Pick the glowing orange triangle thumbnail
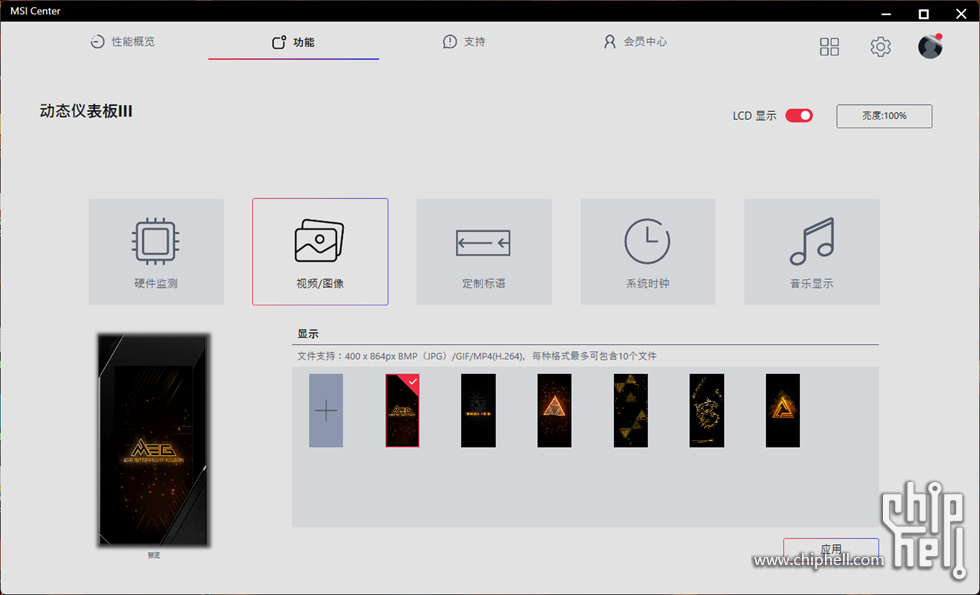 point(554,410)
